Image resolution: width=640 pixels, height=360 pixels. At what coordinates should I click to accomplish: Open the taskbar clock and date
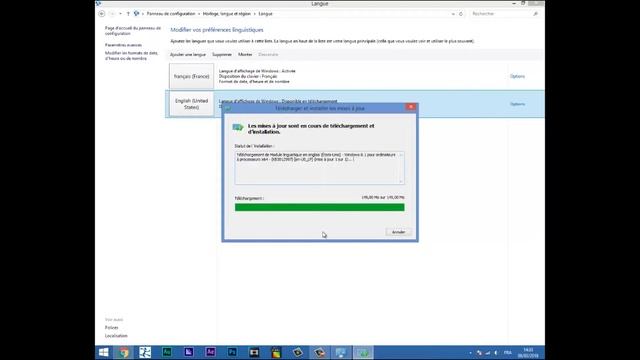coord(528,353)
